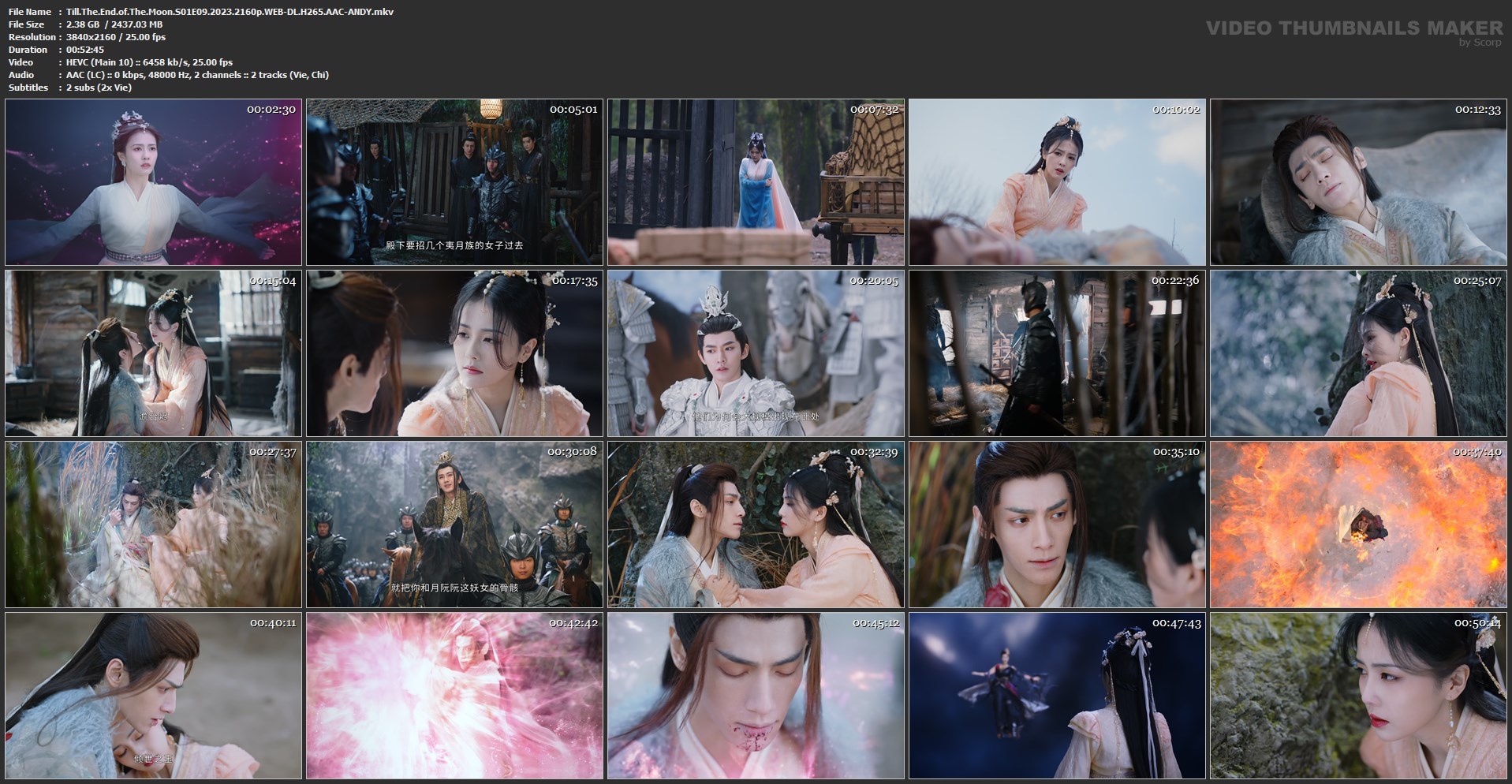Select the thumbnail at 00:45:12

756,696
